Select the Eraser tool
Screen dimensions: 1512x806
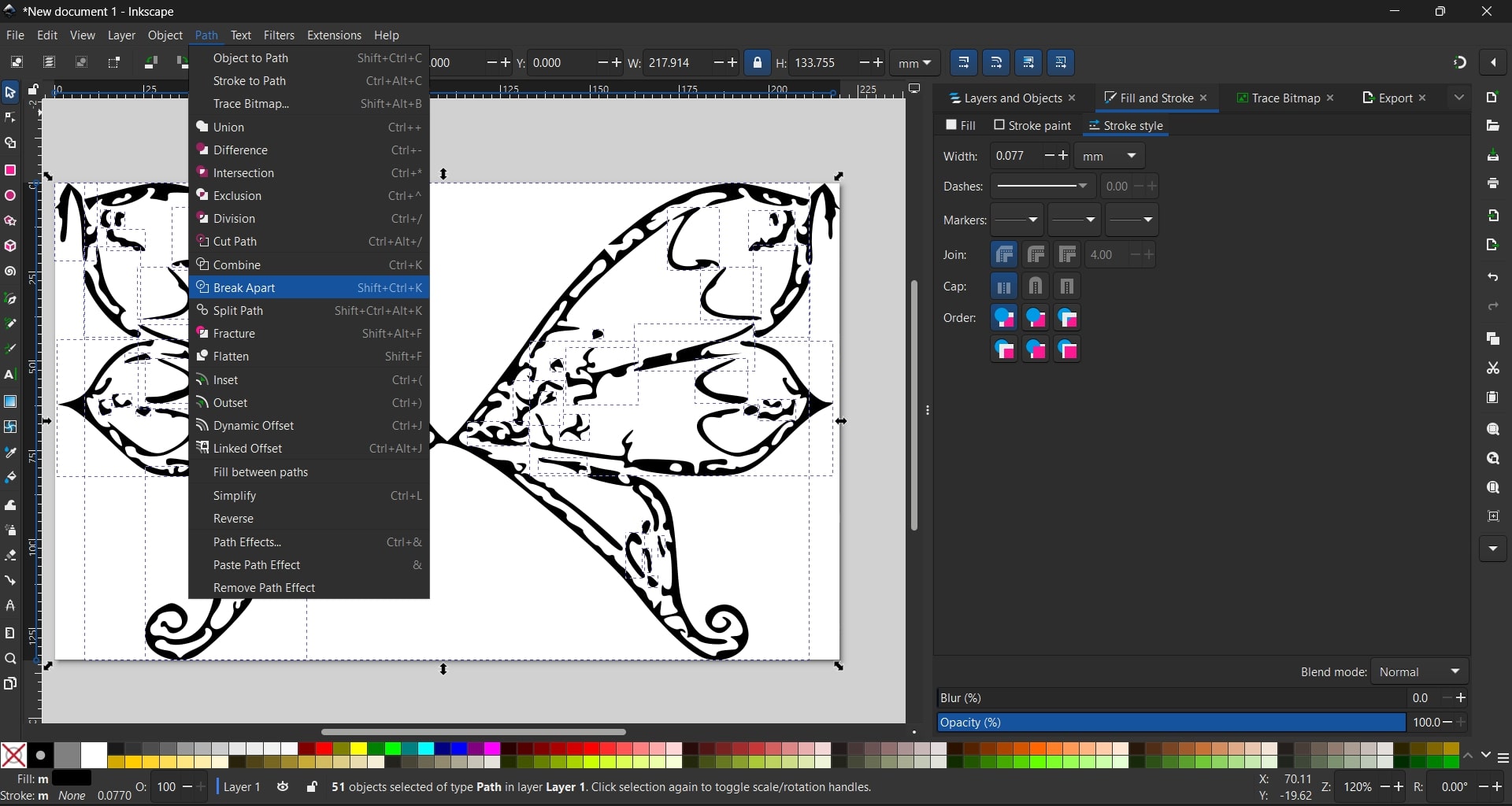point(10,556)
